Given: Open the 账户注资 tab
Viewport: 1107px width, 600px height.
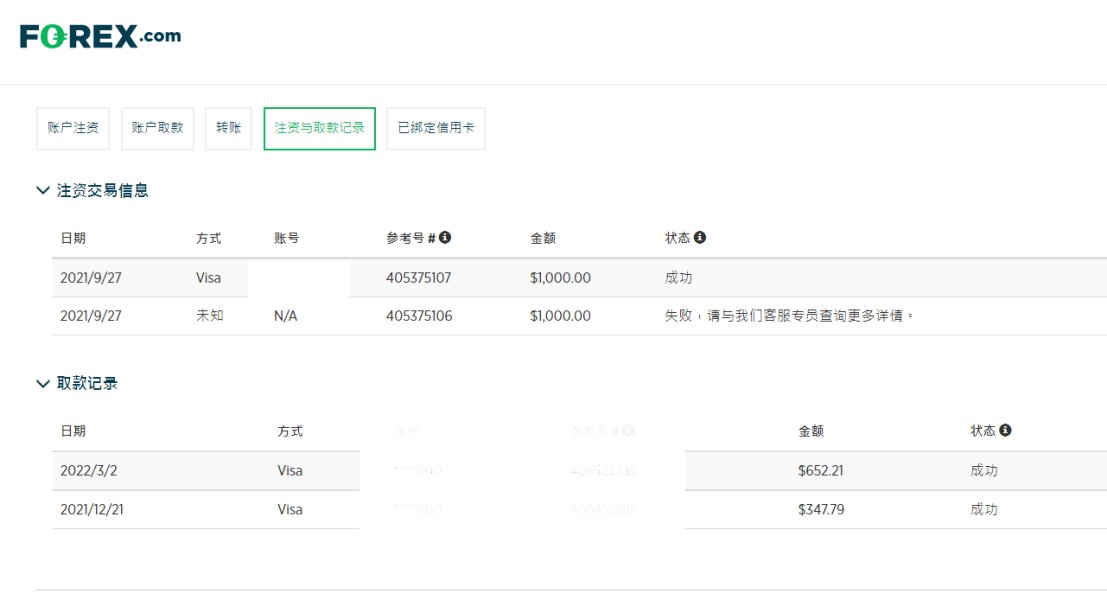Looking at the screenshot, I should tap(73, 128).
